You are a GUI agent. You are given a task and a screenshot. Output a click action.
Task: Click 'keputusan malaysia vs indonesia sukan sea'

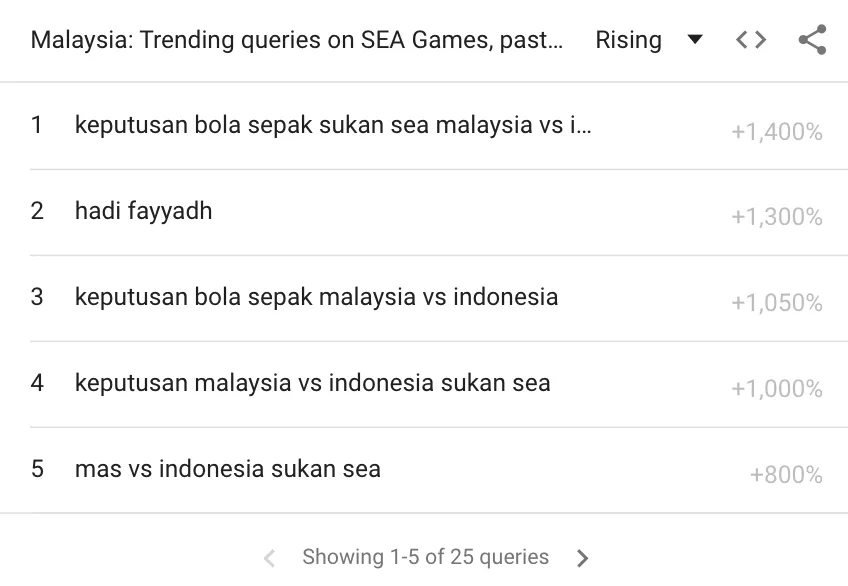click(310, 383)
